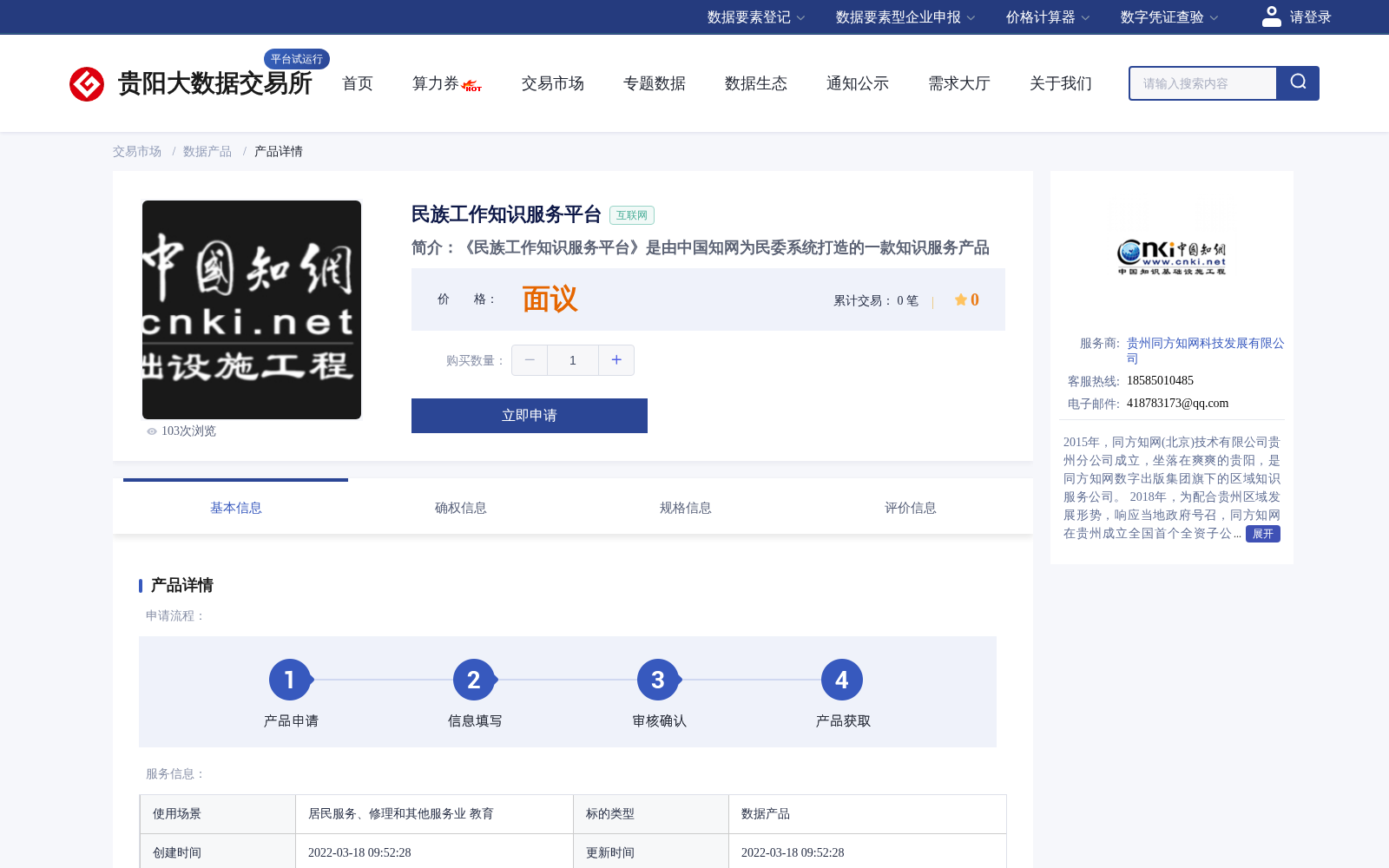Click the 居民服务、修理和其他服务业 教育 cell
Viewport: 1389px width, 868px height.
pos(434,814)
